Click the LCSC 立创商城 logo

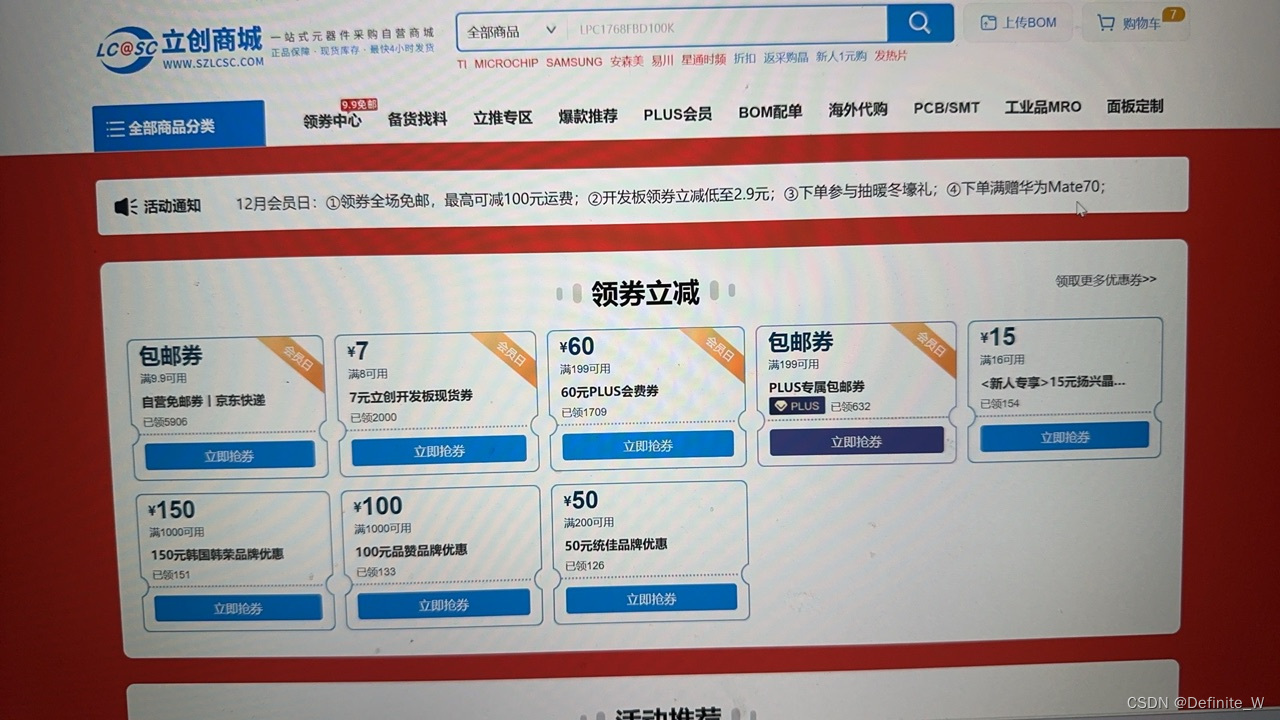coord(180,48)
